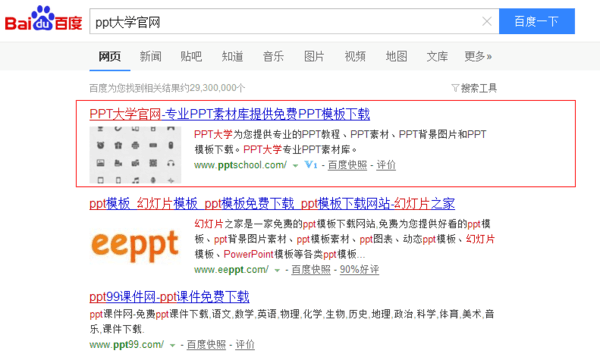Click 评价 for the ppt99 result

pyautogui.click(x=245, y=345)
